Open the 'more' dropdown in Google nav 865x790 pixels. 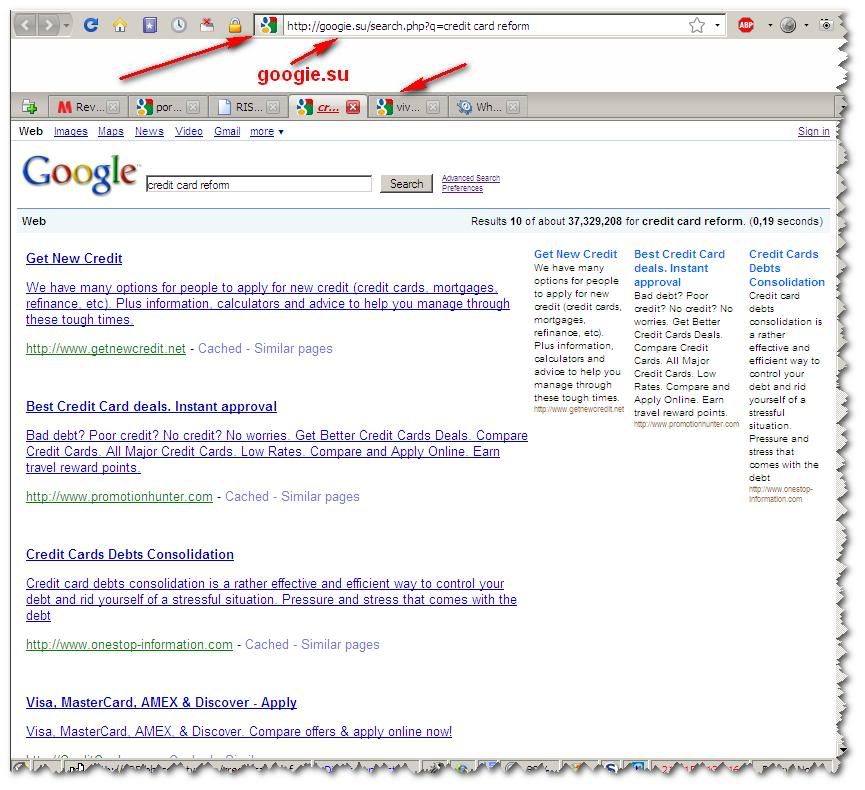point(265,131)
